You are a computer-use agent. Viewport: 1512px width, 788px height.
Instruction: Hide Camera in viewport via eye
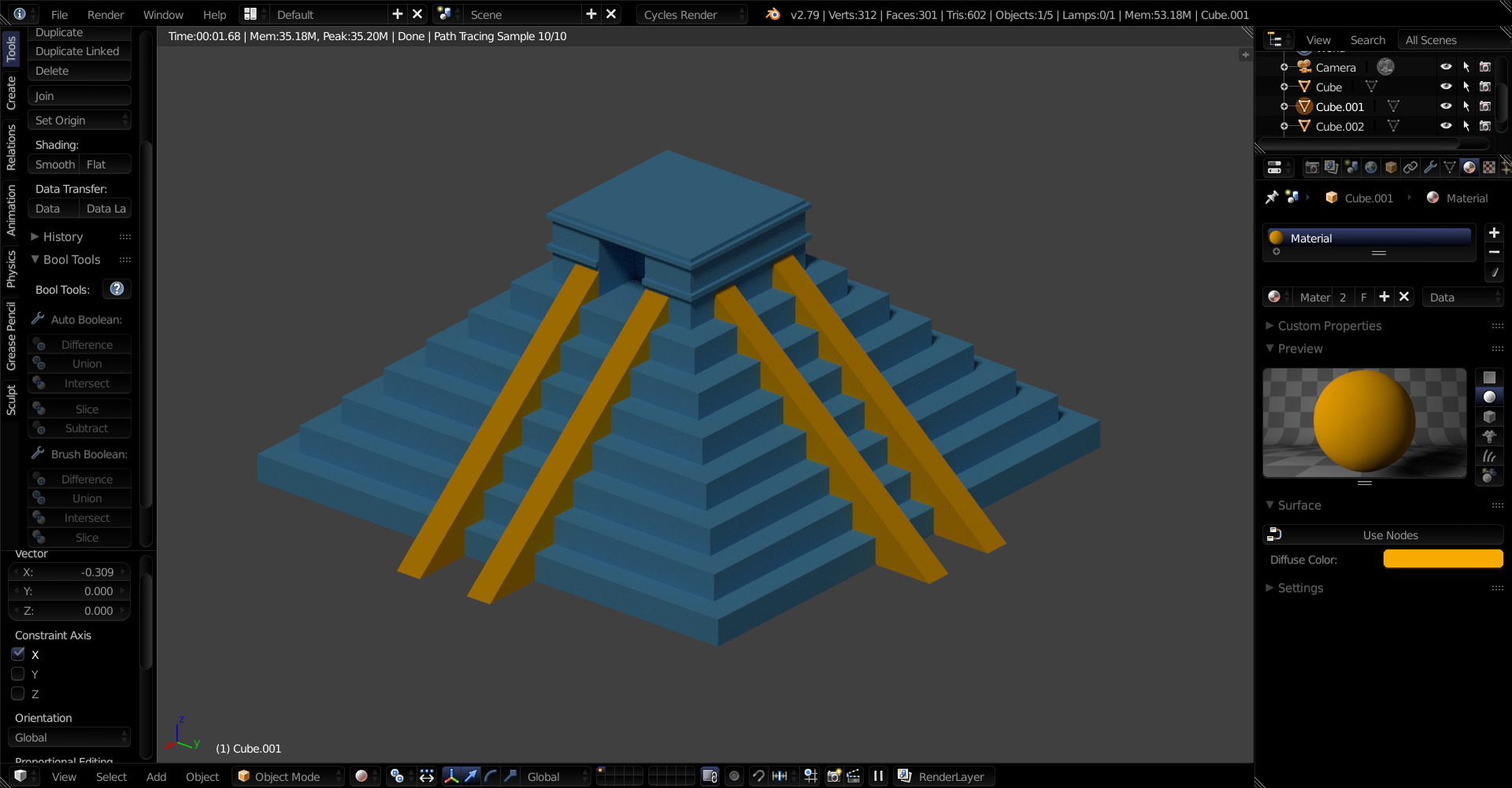pyautogui.click(x=1446, y=67)
